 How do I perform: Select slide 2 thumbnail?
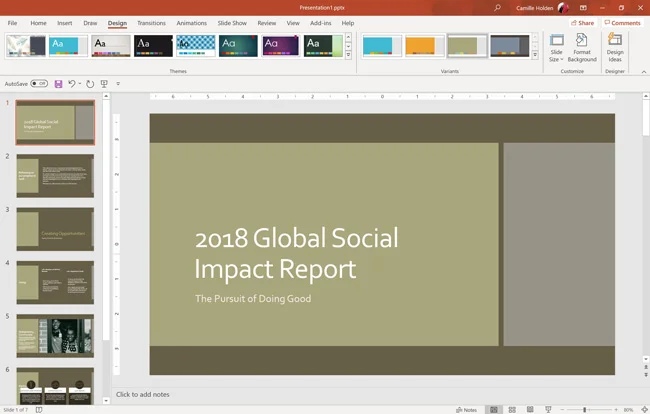pyautogui.click(x=55, y=176)
